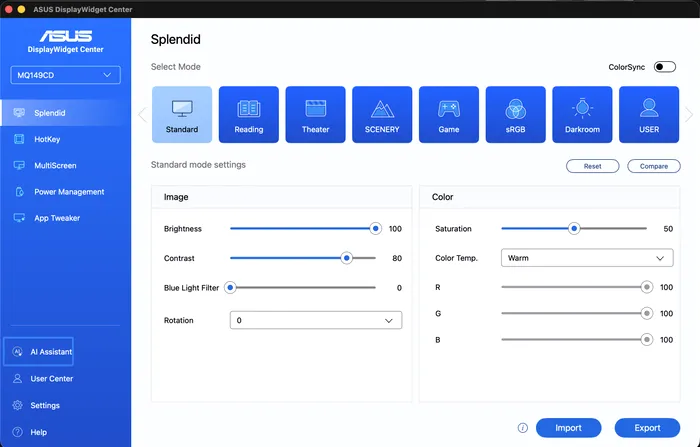Click the Contrast value 80
Image resolution: width=700 pixels, height=447 pixels.
397,258
